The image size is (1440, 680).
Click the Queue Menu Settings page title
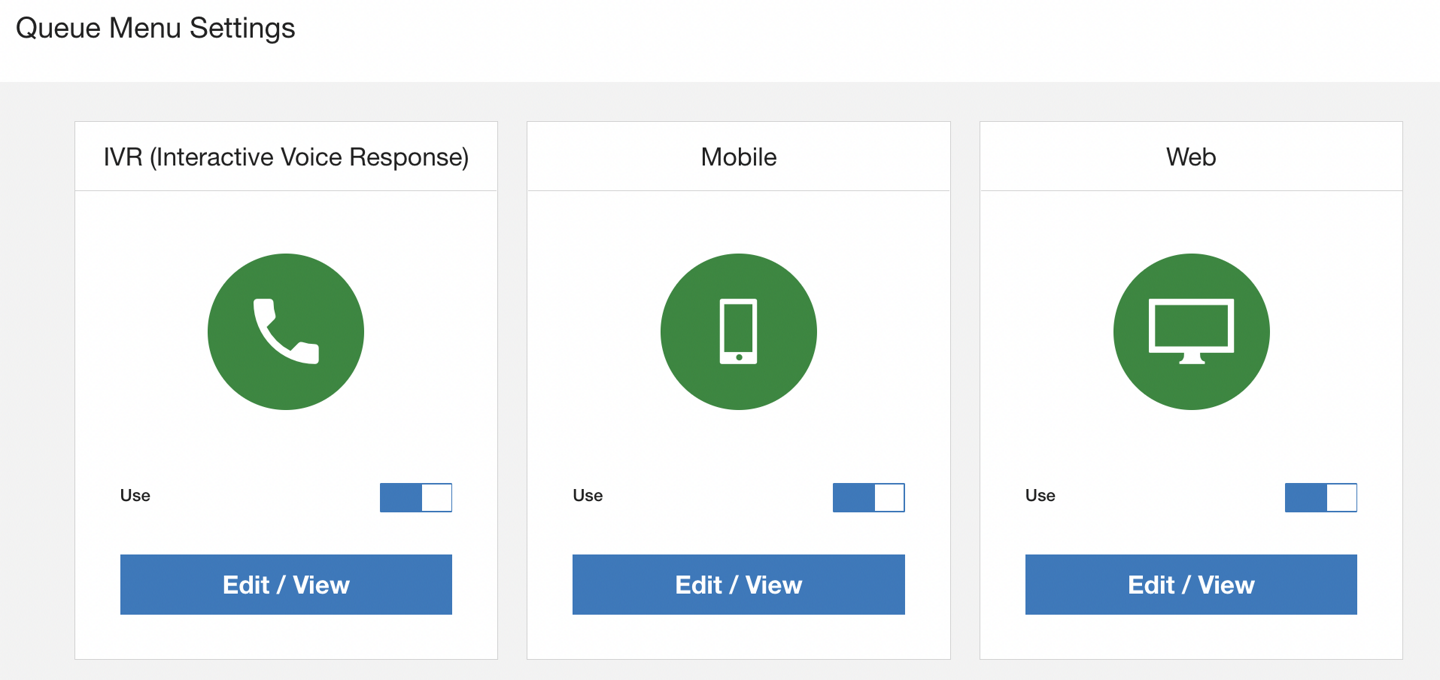tap(155, 28)
